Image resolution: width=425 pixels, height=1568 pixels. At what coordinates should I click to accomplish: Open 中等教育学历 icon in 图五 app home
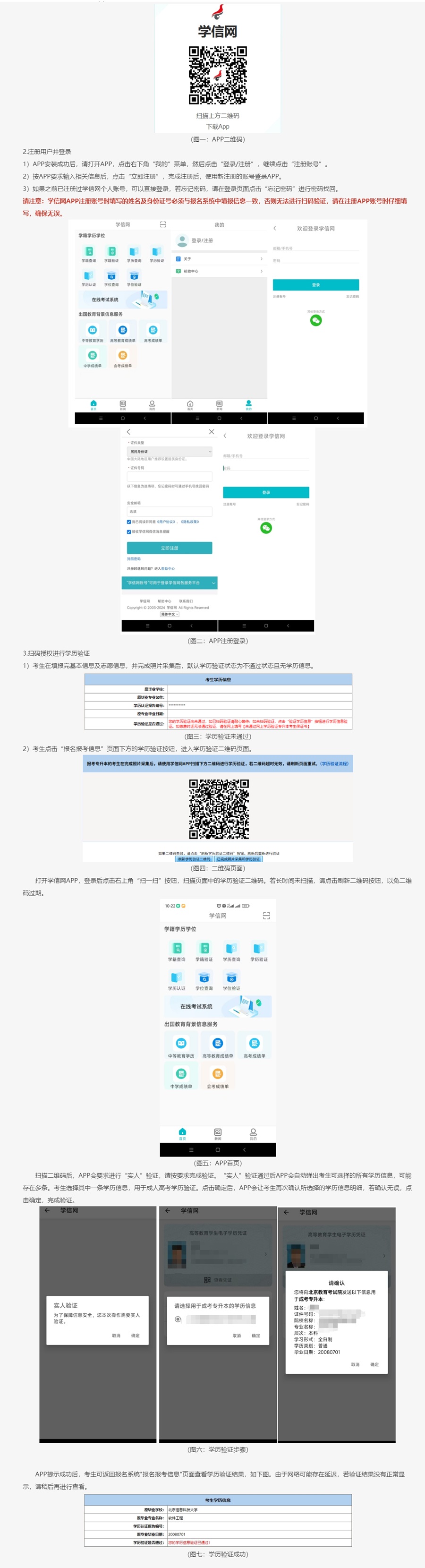pyautogui.click(x=181, y=1043)
